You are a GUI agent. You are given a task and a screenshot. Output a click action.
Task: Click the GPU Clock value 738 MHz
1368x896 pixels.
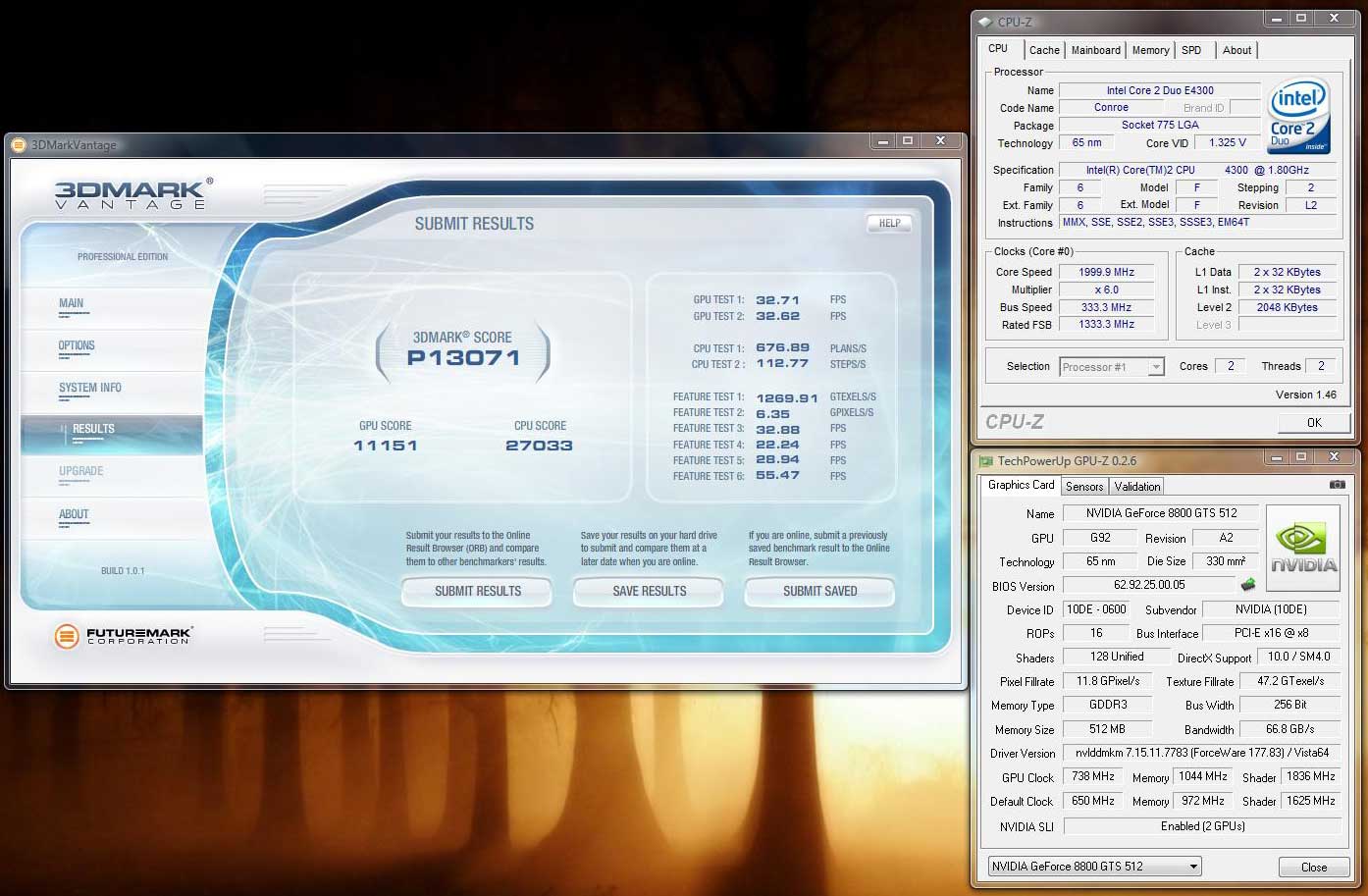1092,776
